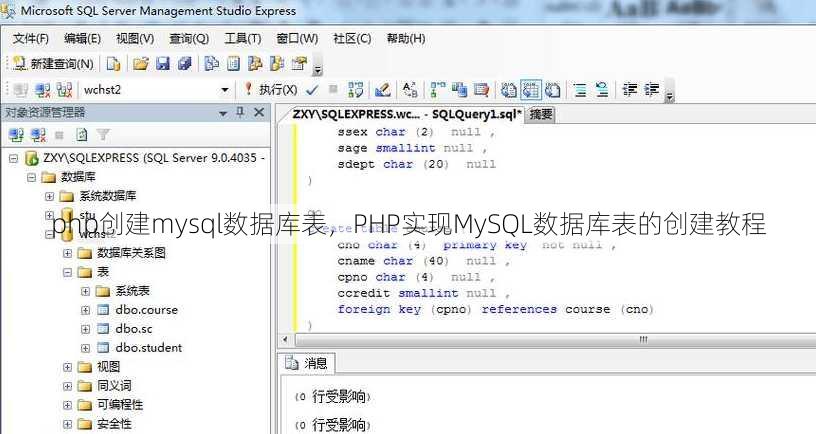
Task: Click the 新建查询(N) new query button
Action: tap(53, 64)
